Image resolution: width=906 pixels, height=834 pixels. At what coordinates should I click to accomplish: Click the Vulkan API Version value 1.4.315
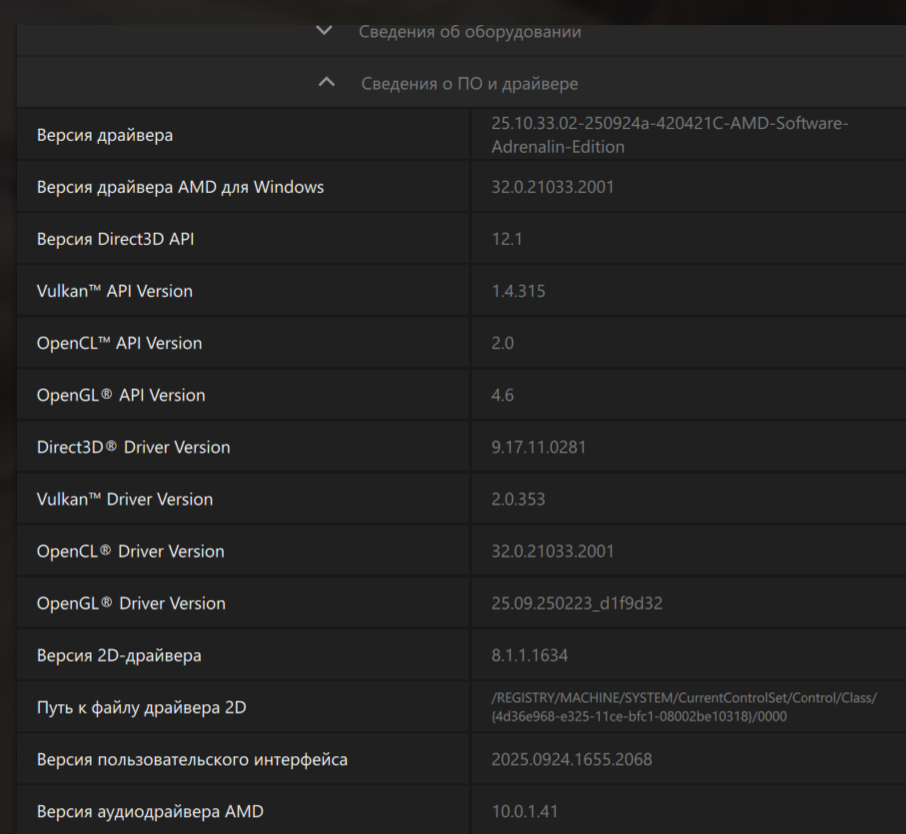(518, 291)
